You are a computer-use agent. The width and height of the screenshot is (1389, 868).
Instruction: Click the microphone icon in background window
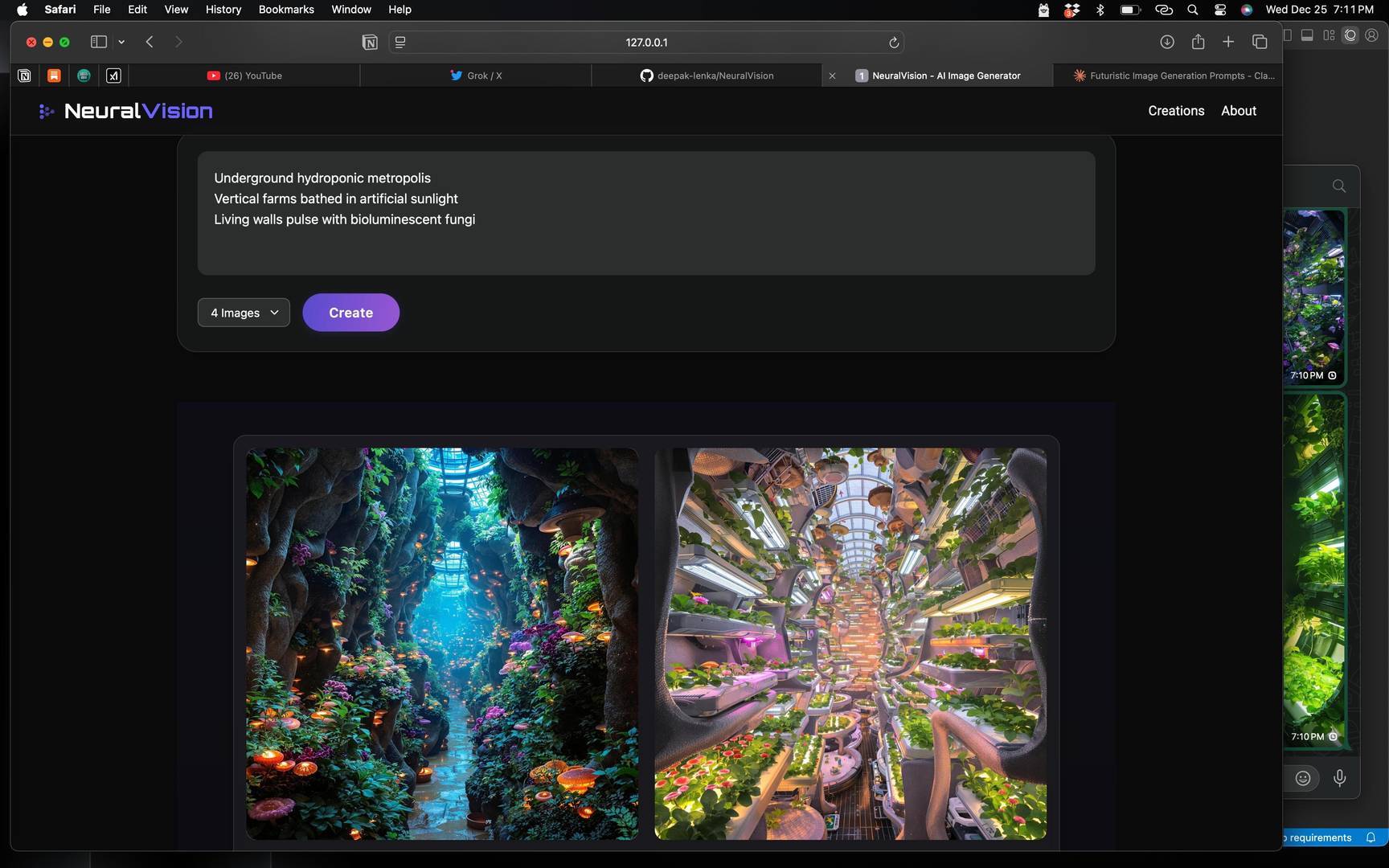[1339, 778]
